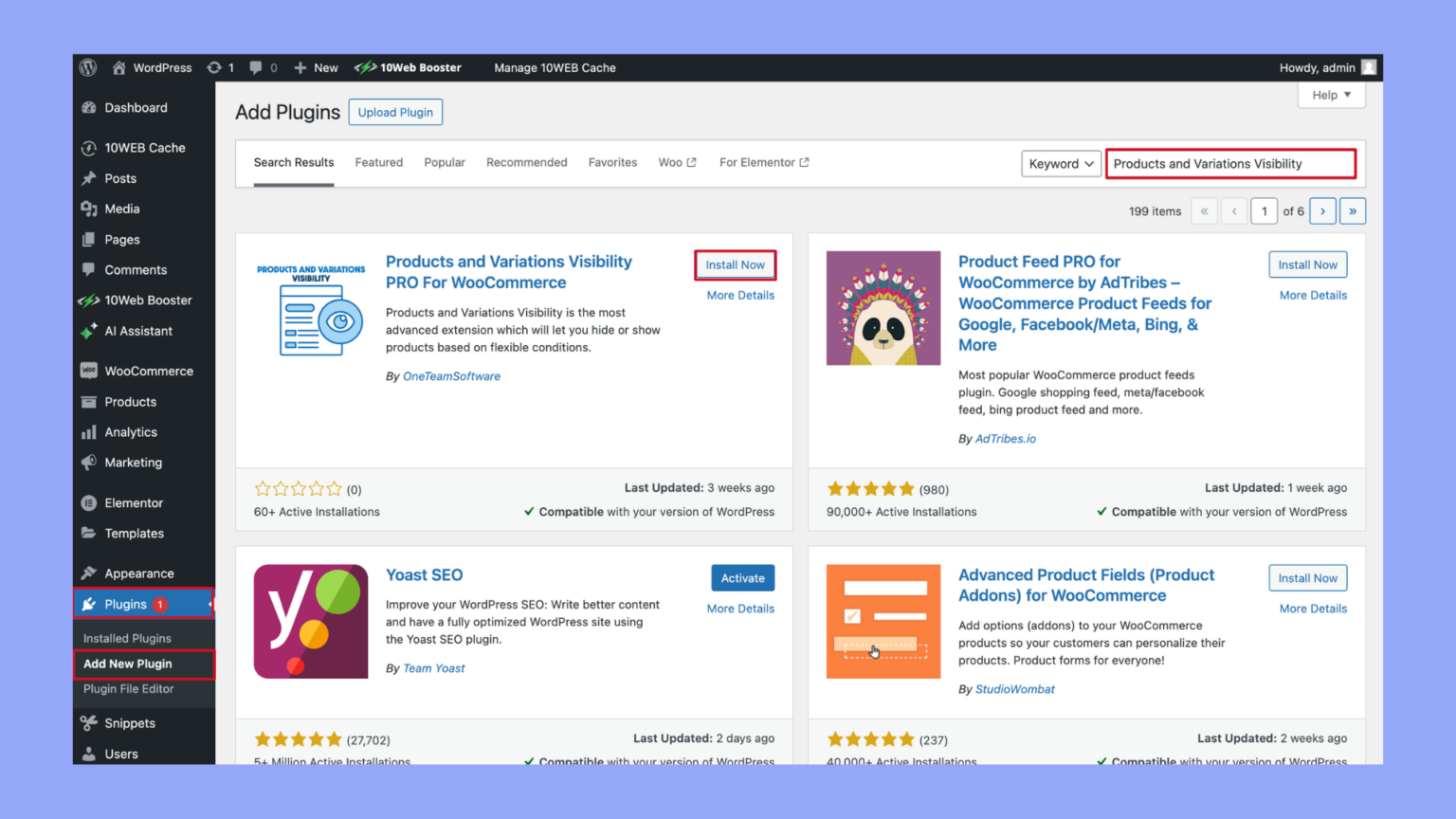The width and height of the screenshot is (1456, 819).
Task: Open the WordPress logo menu
Action: pos(87,67)
